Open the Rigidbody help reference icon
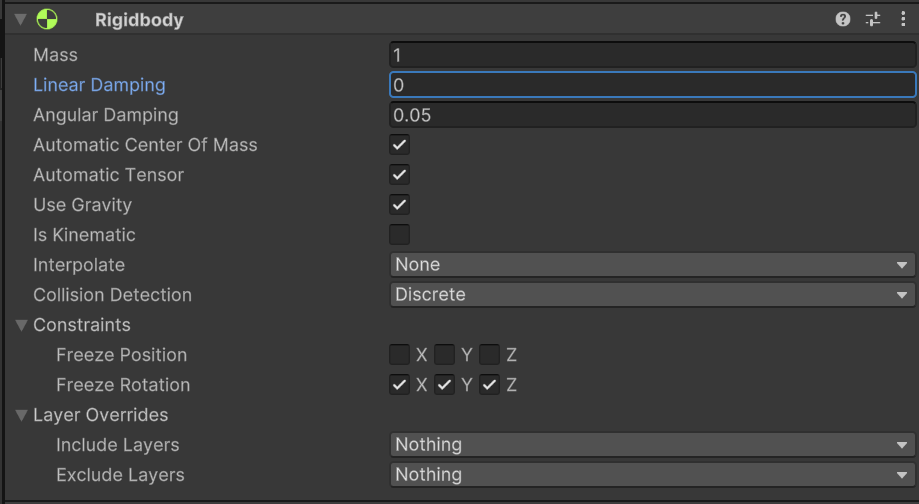 point(843,19)
